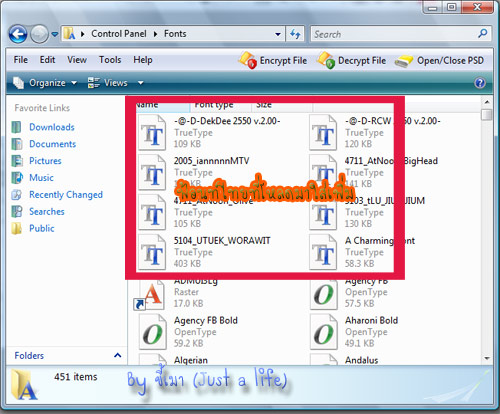Refresh the Fonts folder view
The width and height of the screenshot is (500, 414).
click(x=295, y=34)
